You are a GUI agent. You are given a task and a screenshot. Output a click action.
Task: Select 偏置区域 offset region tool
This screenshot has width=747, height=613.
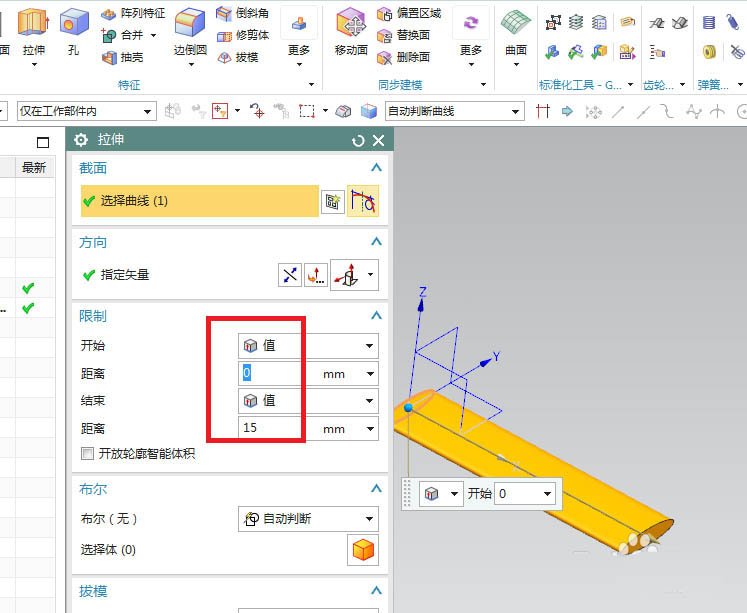409,13
